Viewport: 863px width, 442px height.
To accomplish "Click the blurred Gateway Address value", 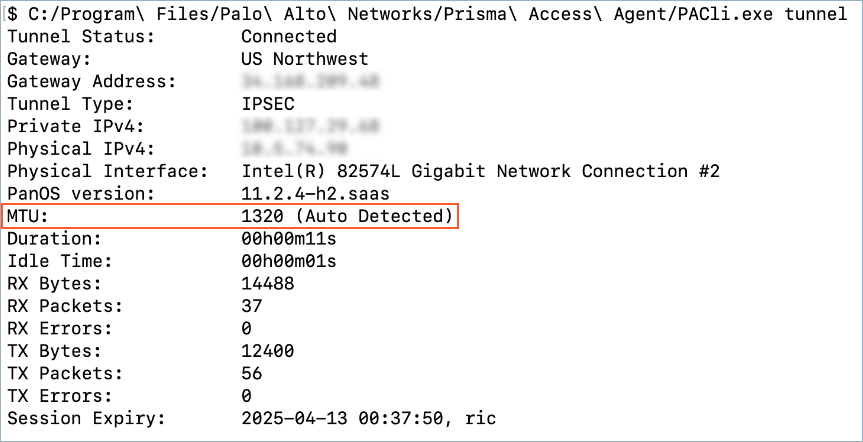I will 310,82.
